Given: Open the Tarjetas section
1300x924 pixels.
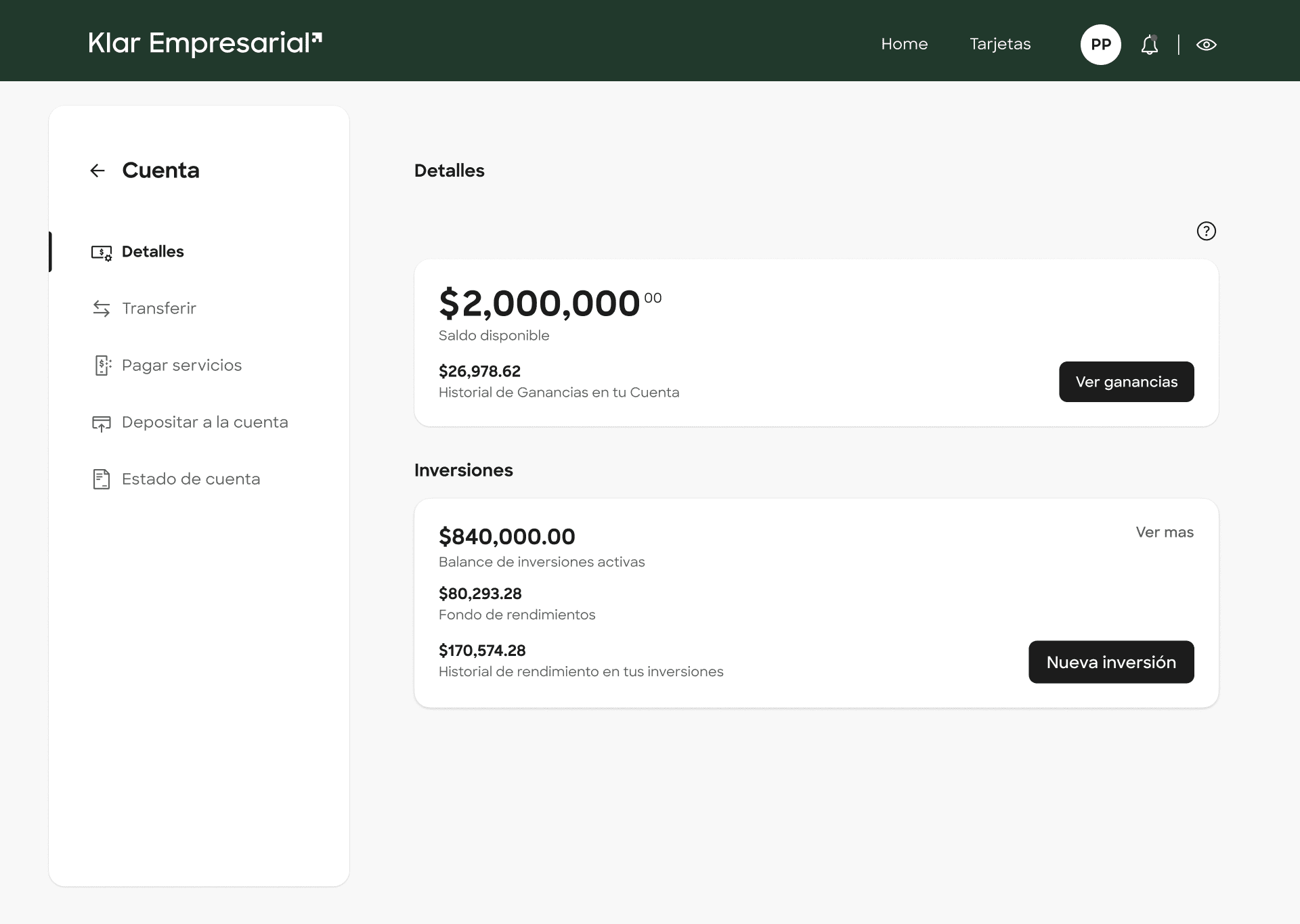Looking at the screenshot, I should pos(1000,44).
